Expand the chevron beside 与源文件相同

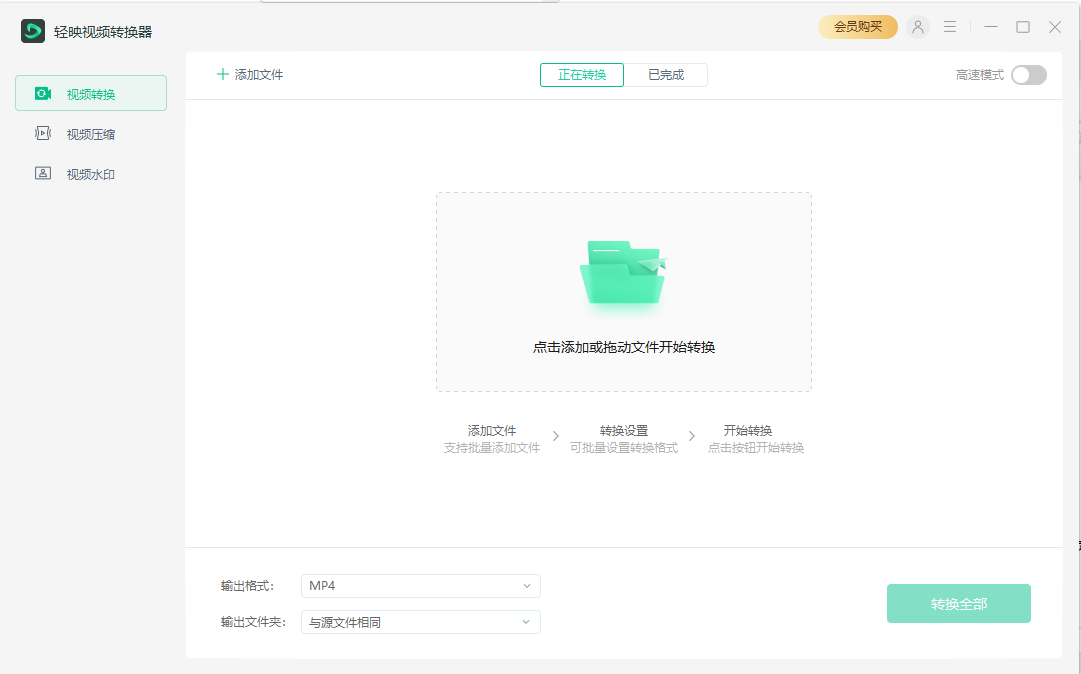point(527,622)
